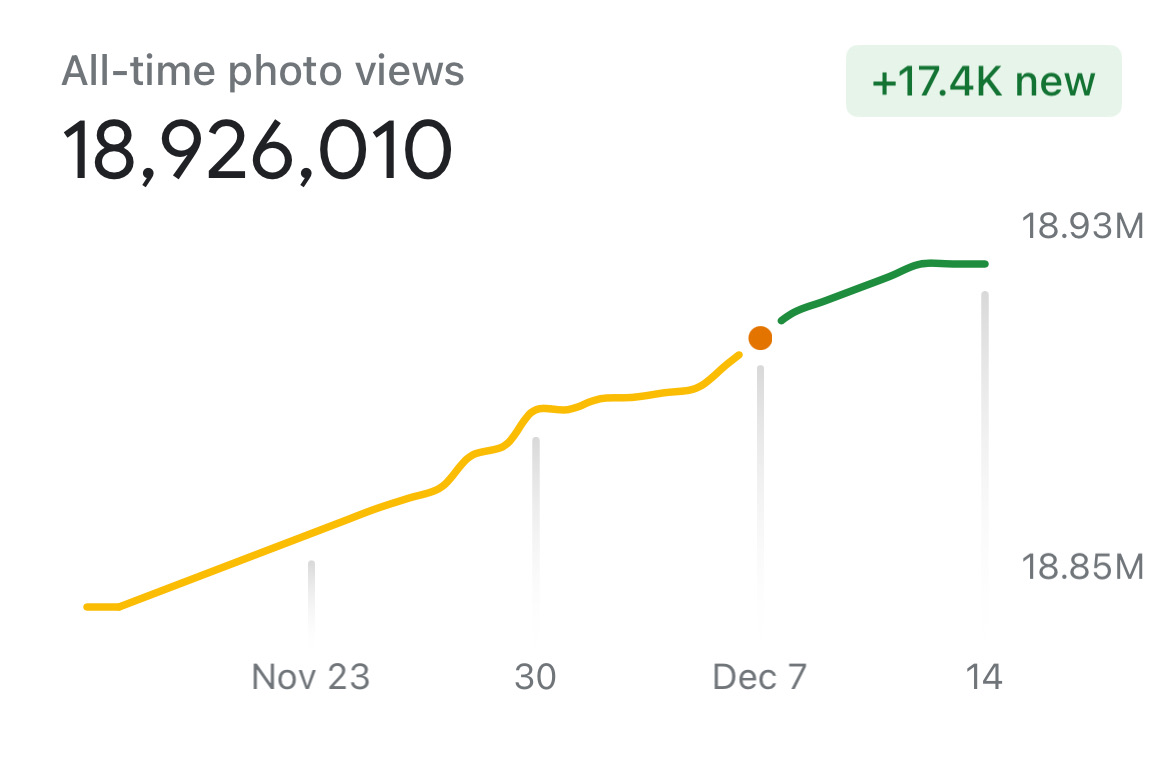Click the "All-time photo views" heading
Screen dimensions: 1170x783
pyautogui.click(x=263, y=71)
